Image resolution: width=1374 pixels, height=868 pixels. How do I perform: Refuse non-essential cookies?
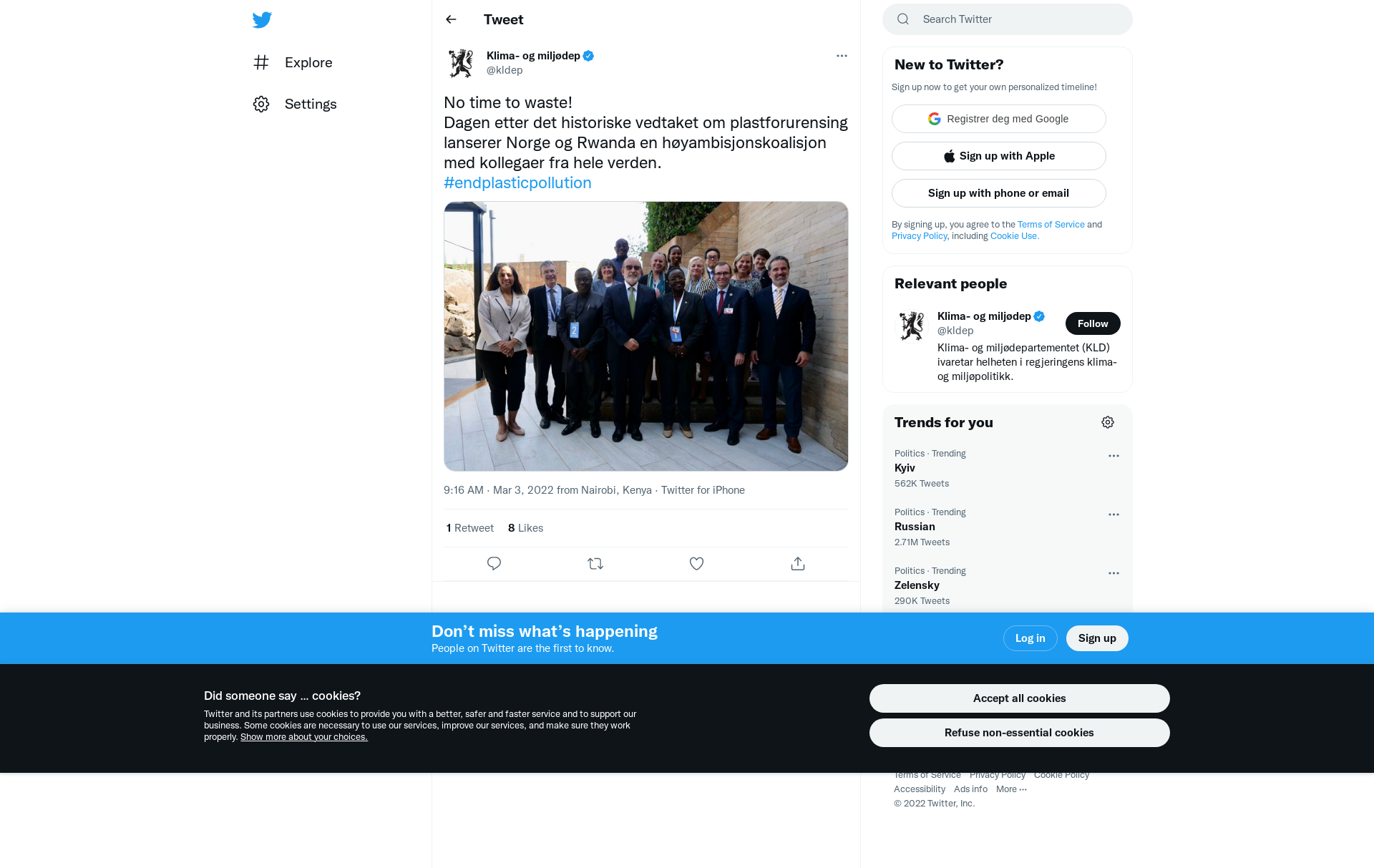click(x=1019, y=733)
